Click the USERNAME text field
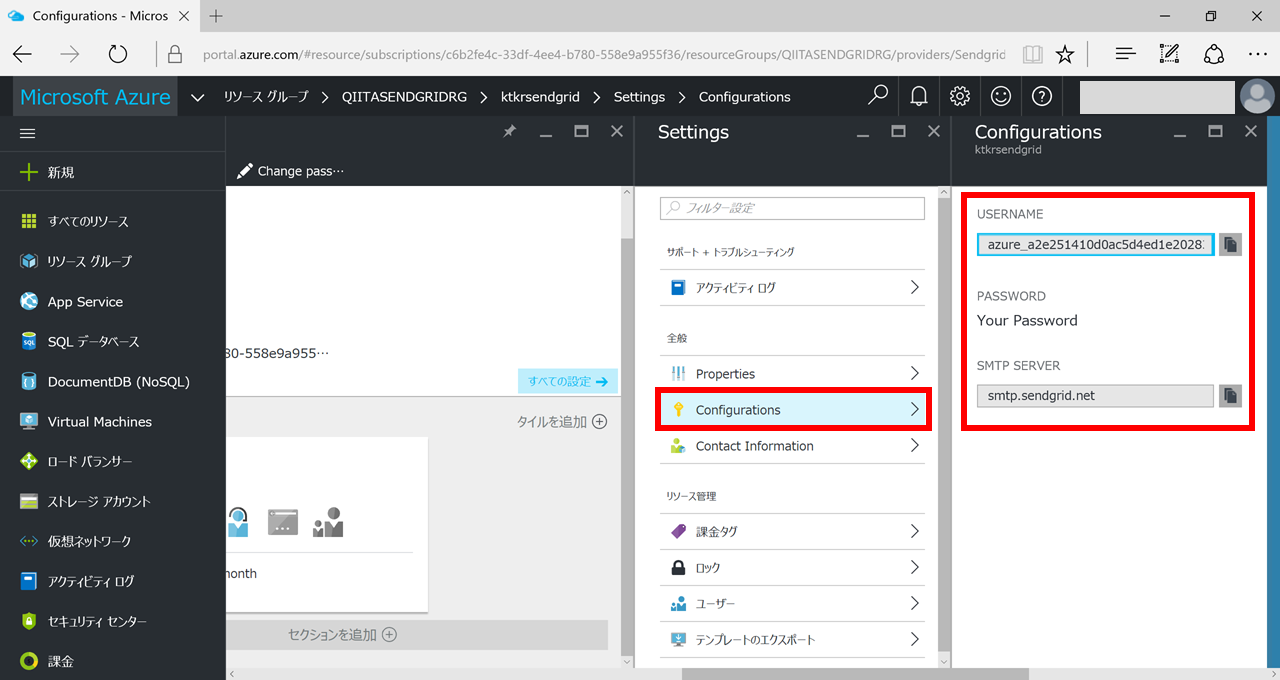1280x680 pixels. pos(1095,244)
